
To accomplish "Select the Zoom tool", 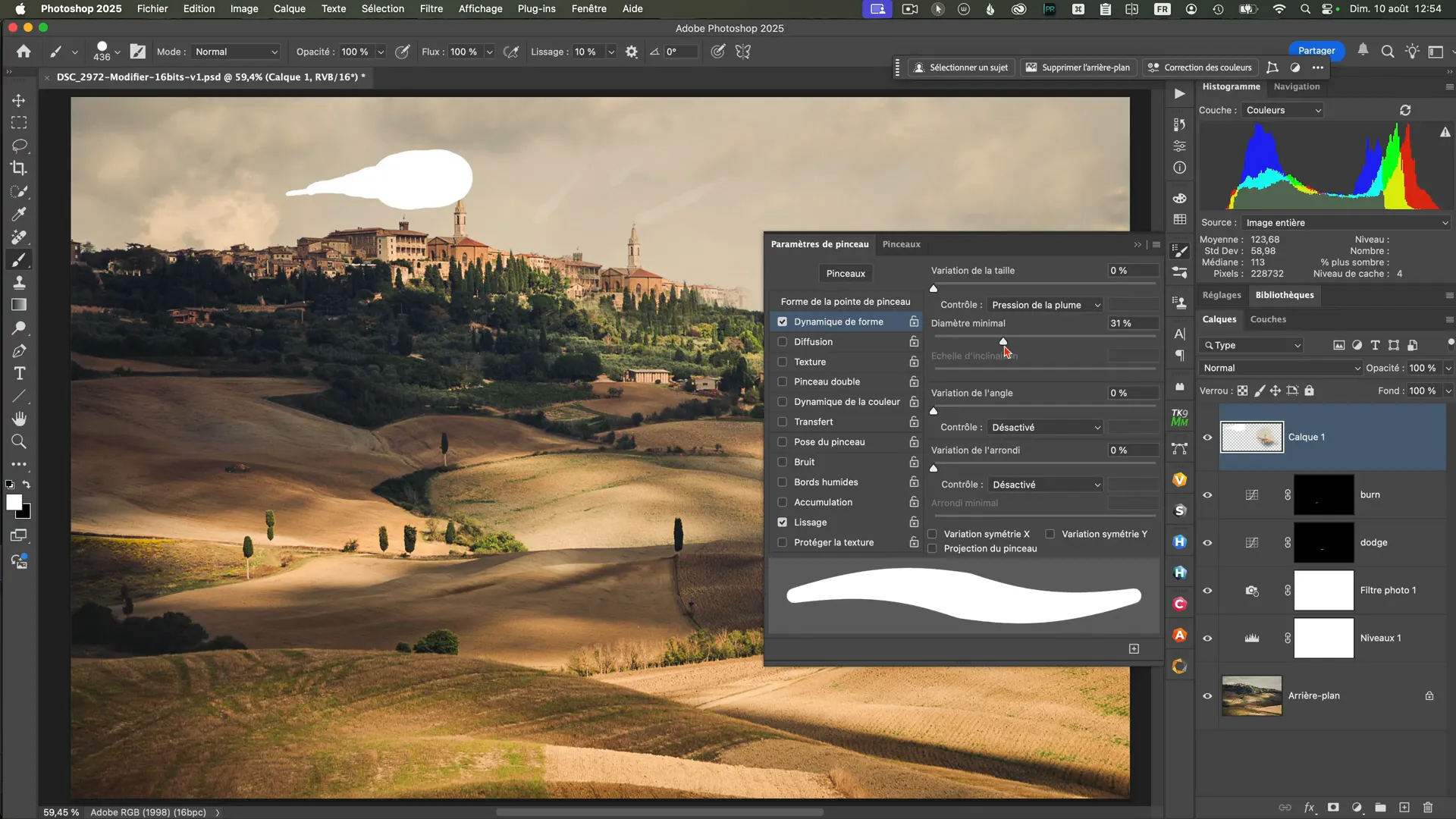I will click(x=19, y=441).
